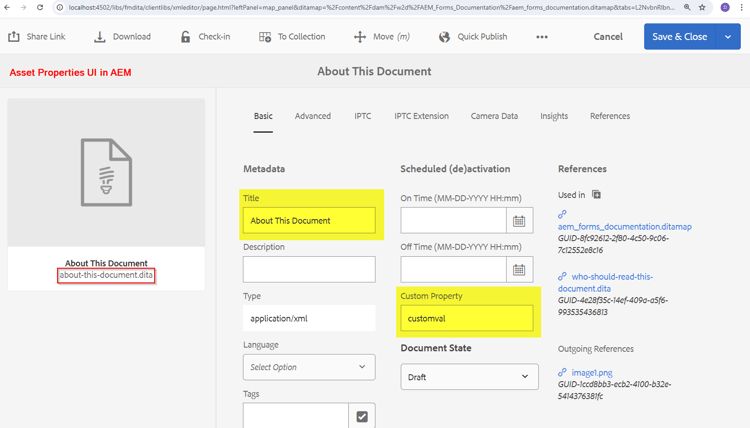Click the Download toolbar icon
The height and width of the screenshot is (428, 750).
click(100, 37)
